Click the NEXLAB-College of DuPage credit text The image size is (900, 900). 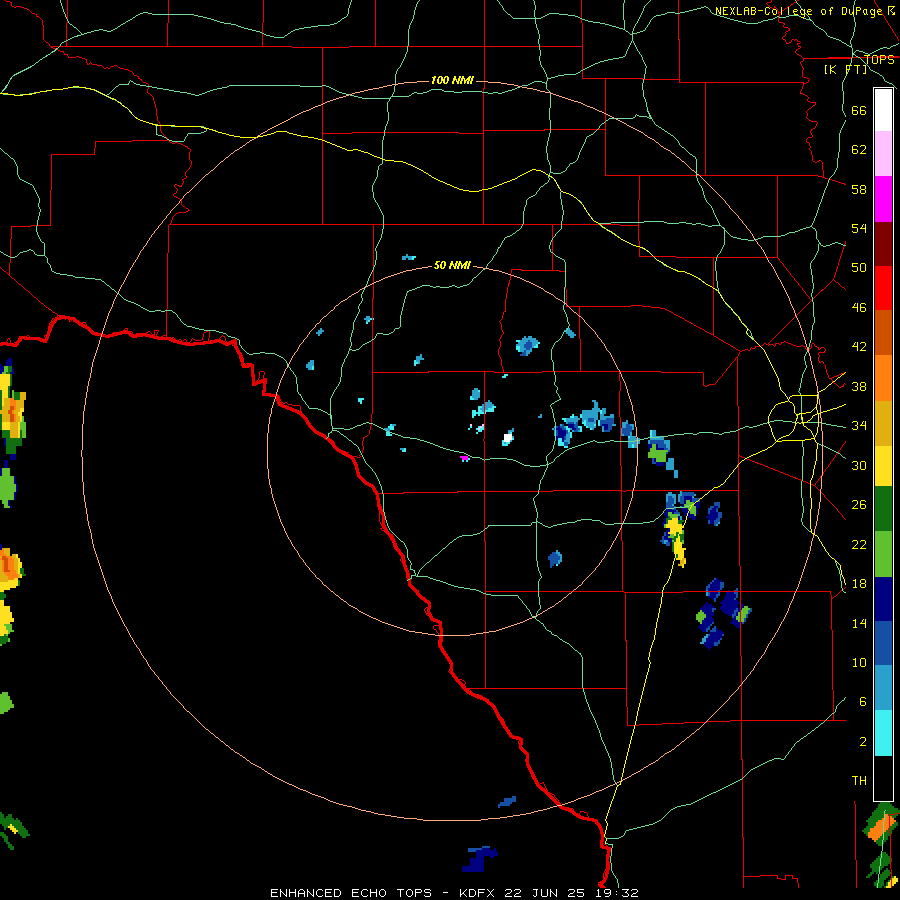click(805, 11)
